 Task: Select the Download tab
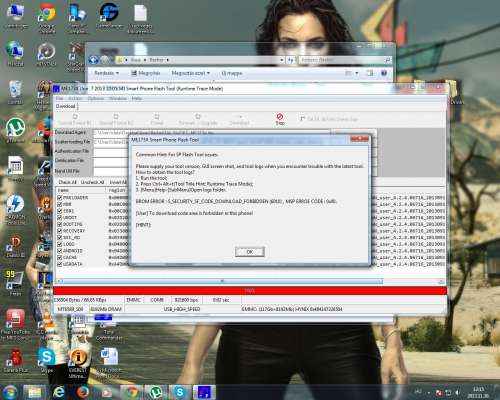[66, 106]
